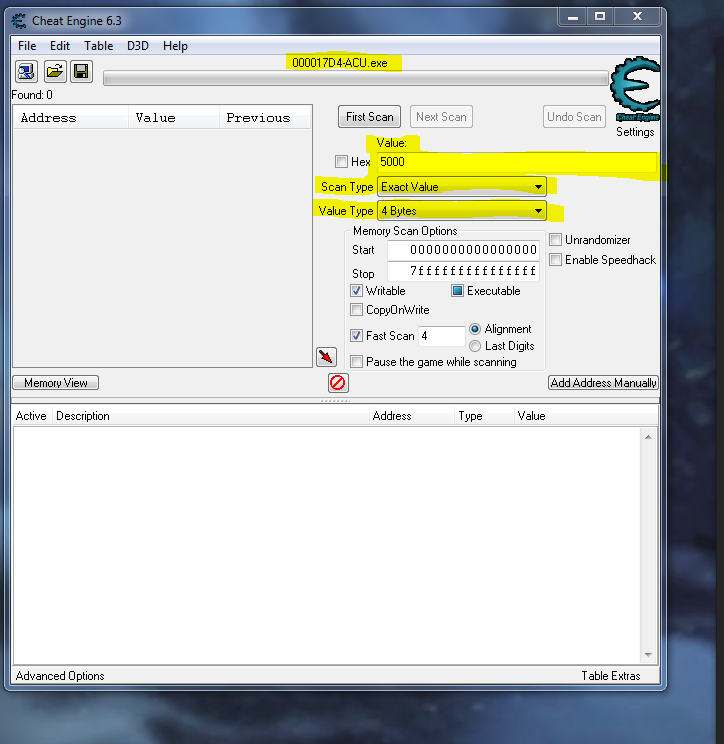This screenshot has width=724, height=744.
Task: Enable the Hex checkbox
Action: click(x=342, y=162)
